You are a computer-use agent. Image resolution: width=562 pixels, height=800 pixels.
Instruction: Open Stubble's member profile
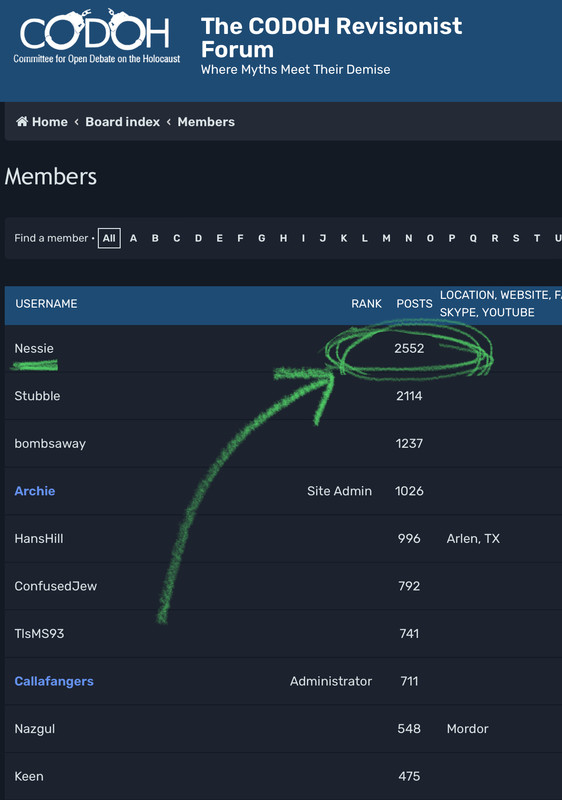click(x=37, y=396)
